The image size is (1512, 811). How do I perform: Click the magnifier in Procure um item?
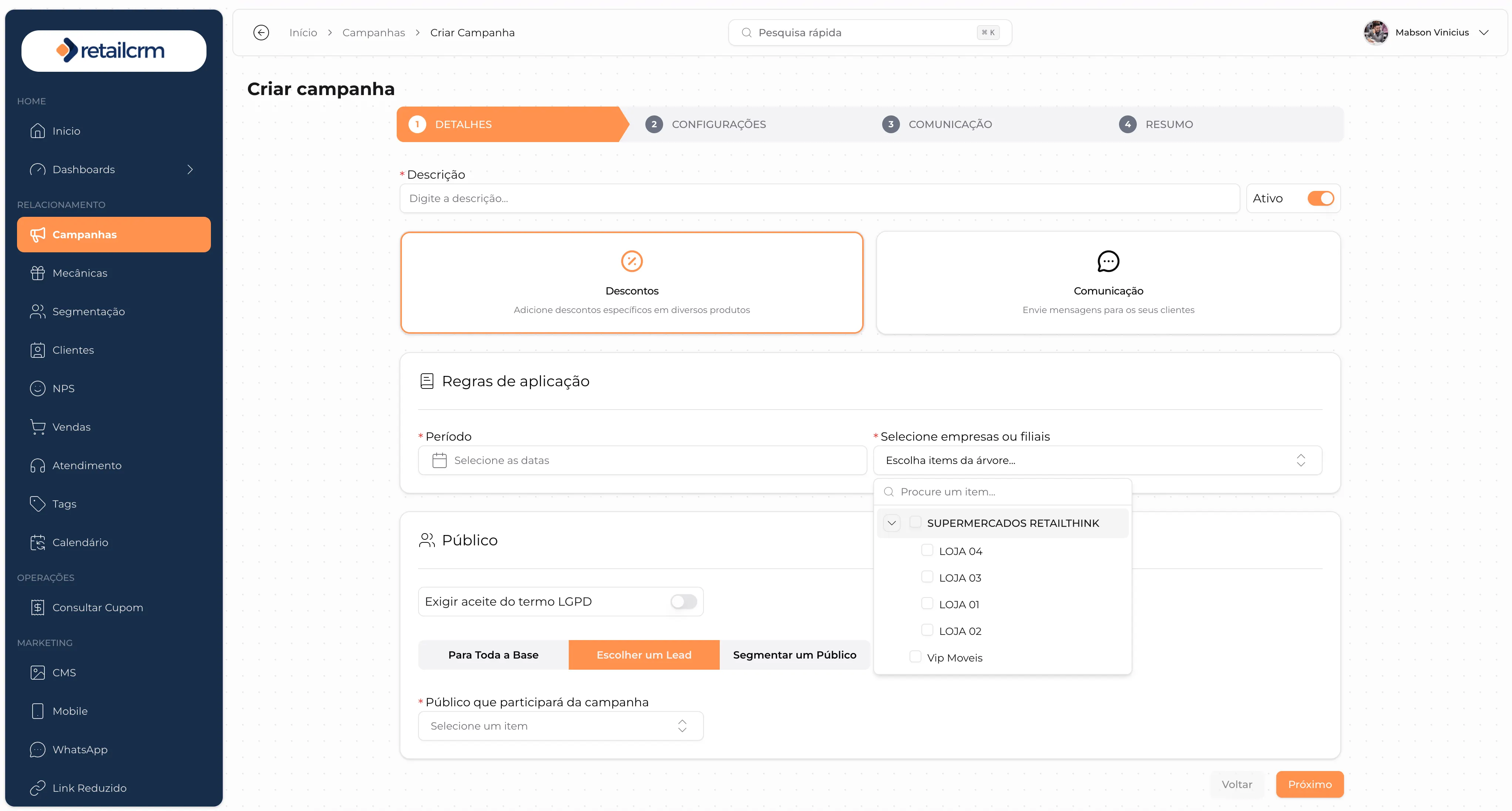coord(888,492)
